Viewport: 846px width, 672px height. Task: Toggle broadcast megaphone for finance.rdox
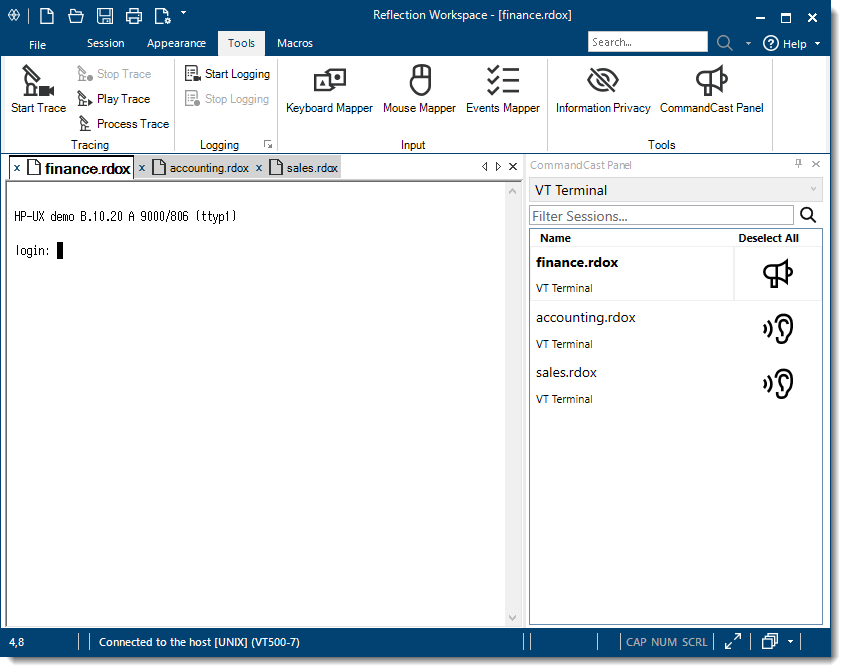click(777, 273)
